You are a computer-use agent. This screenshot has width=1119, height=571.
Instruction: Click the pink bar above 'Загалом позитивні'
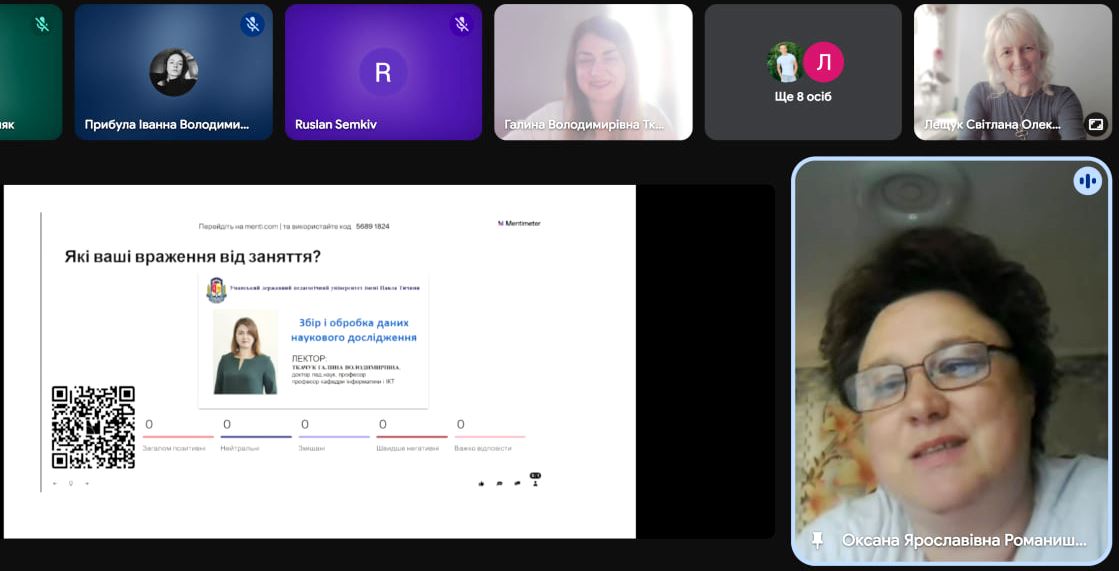click(x=178, y=436)
